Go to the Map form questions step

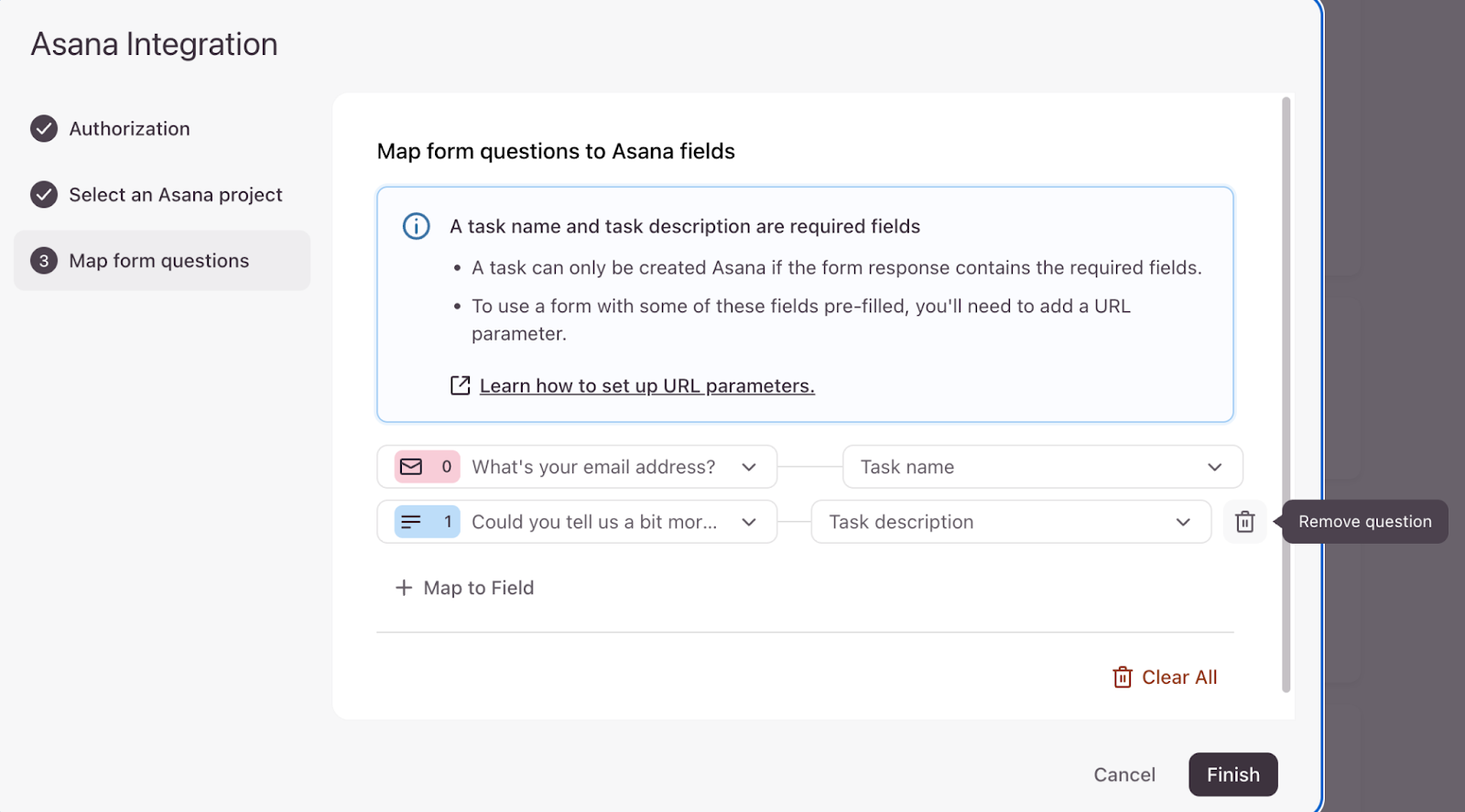point(159,261)
